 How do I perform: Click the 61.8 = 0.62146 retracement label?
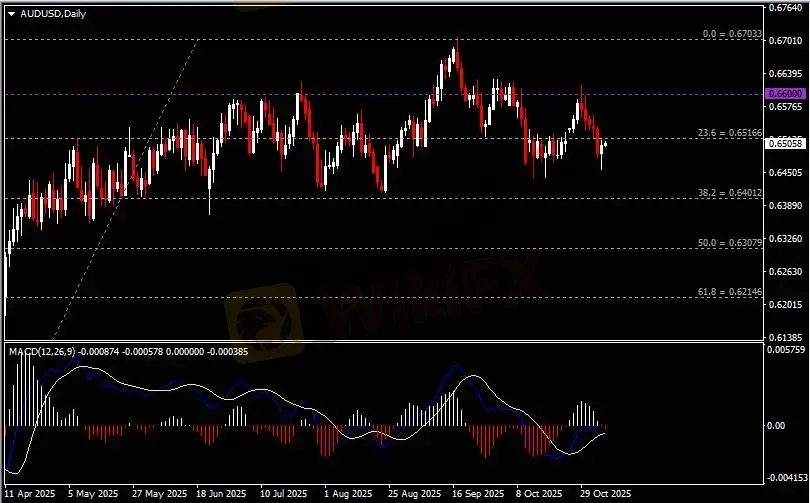[729, 291]
